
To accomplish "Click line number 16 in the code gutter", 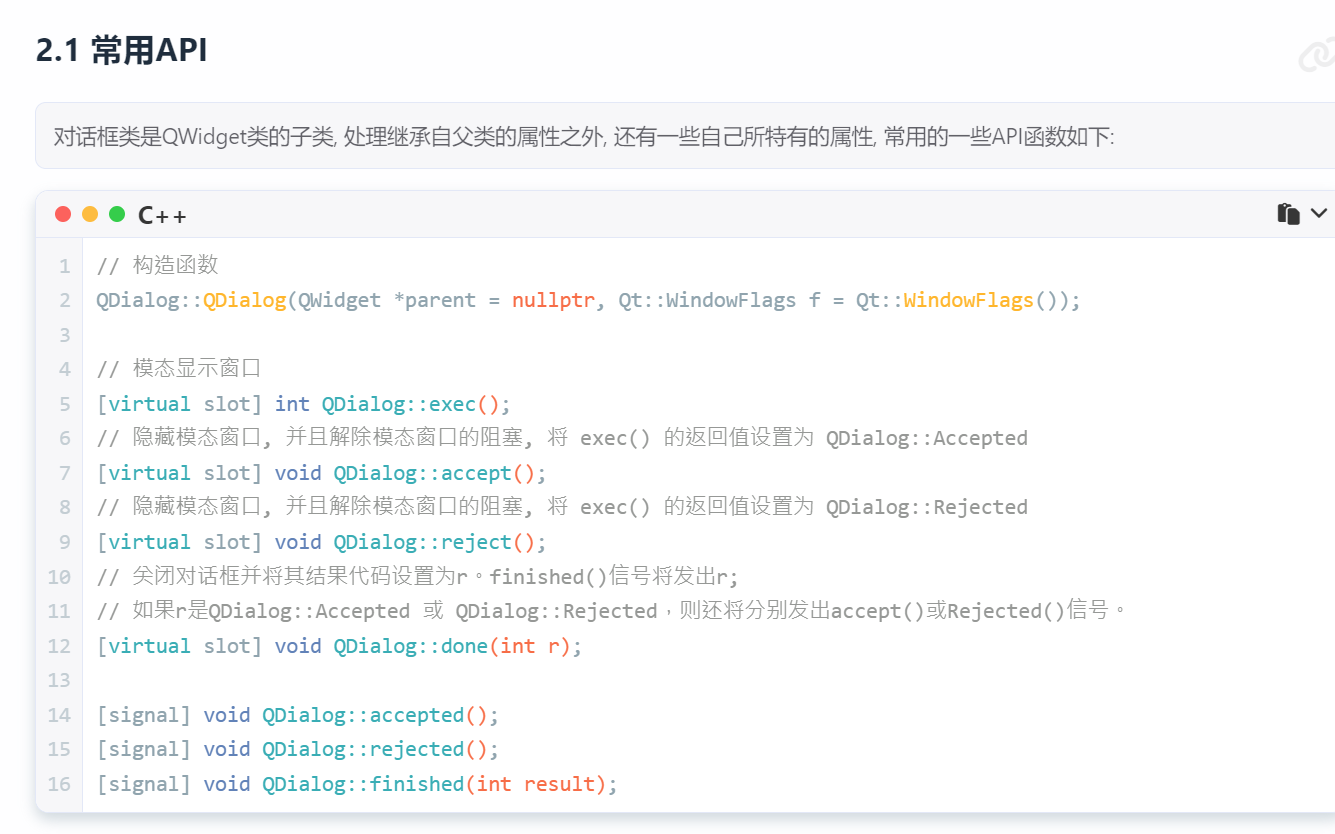I will point(59,784).
